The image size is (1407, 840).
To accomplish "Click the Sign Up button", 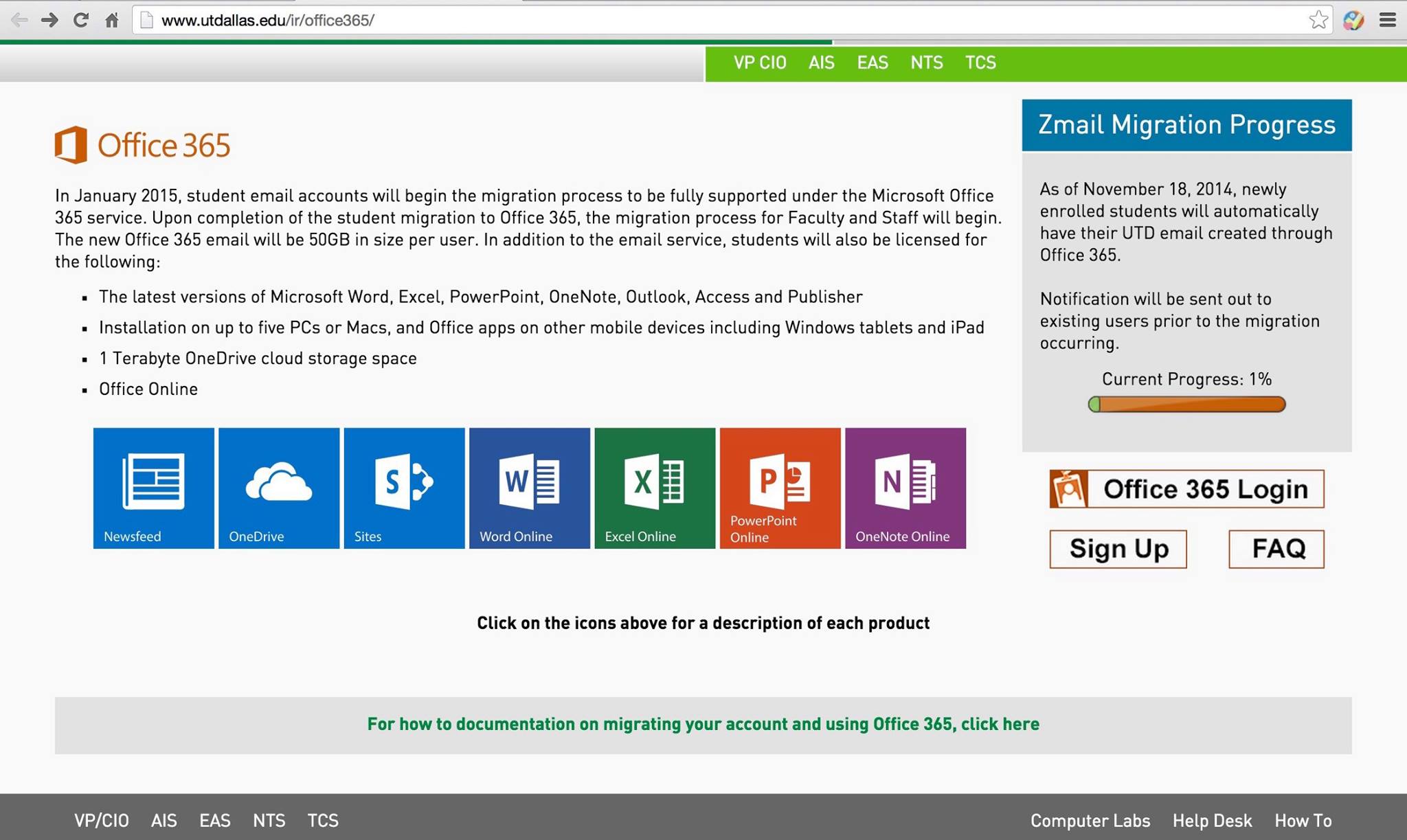I will click(x=1118, y=549).
